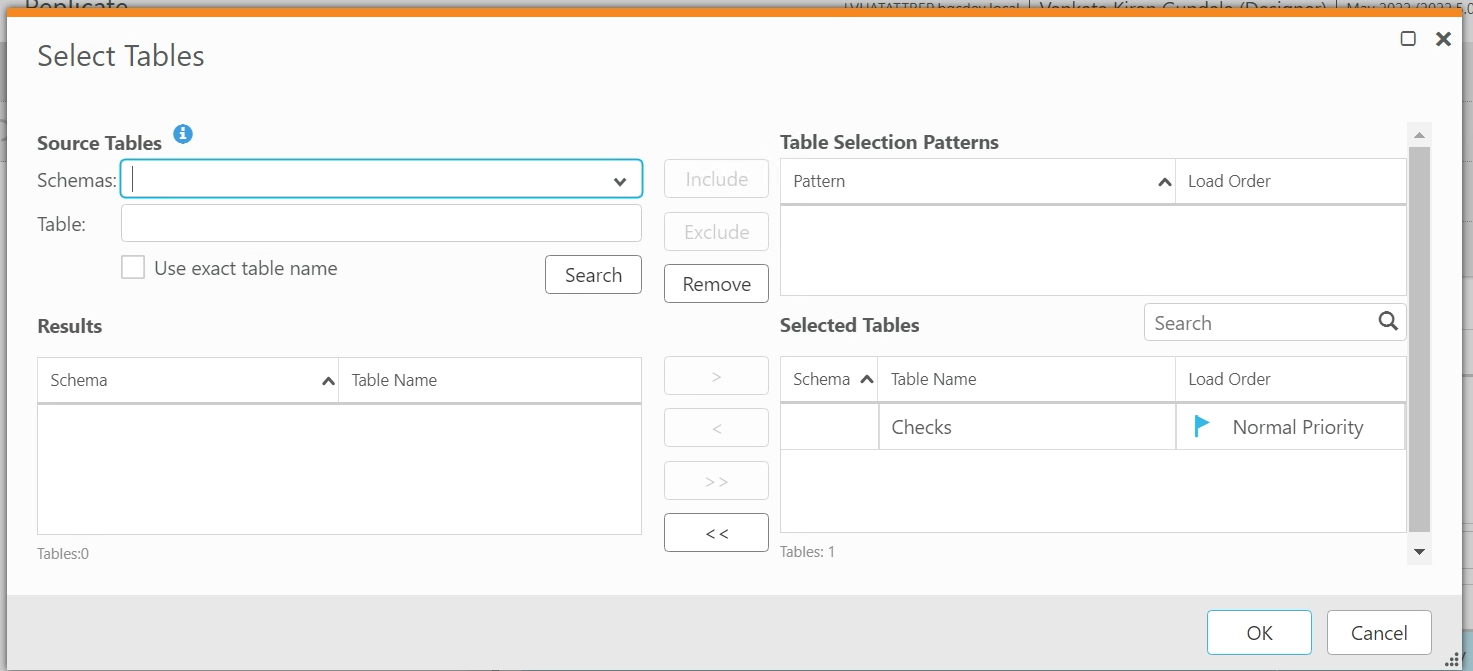Click the Table Name header in Results

[394, 380]
